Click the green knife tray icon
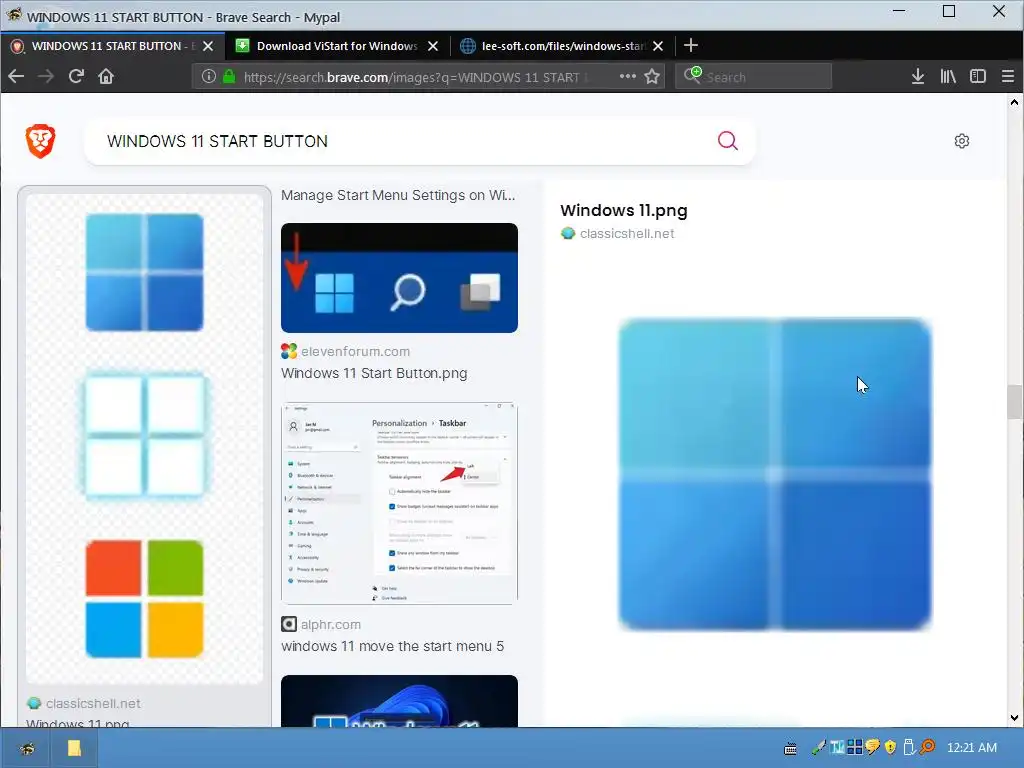 (x=819, y=746)
